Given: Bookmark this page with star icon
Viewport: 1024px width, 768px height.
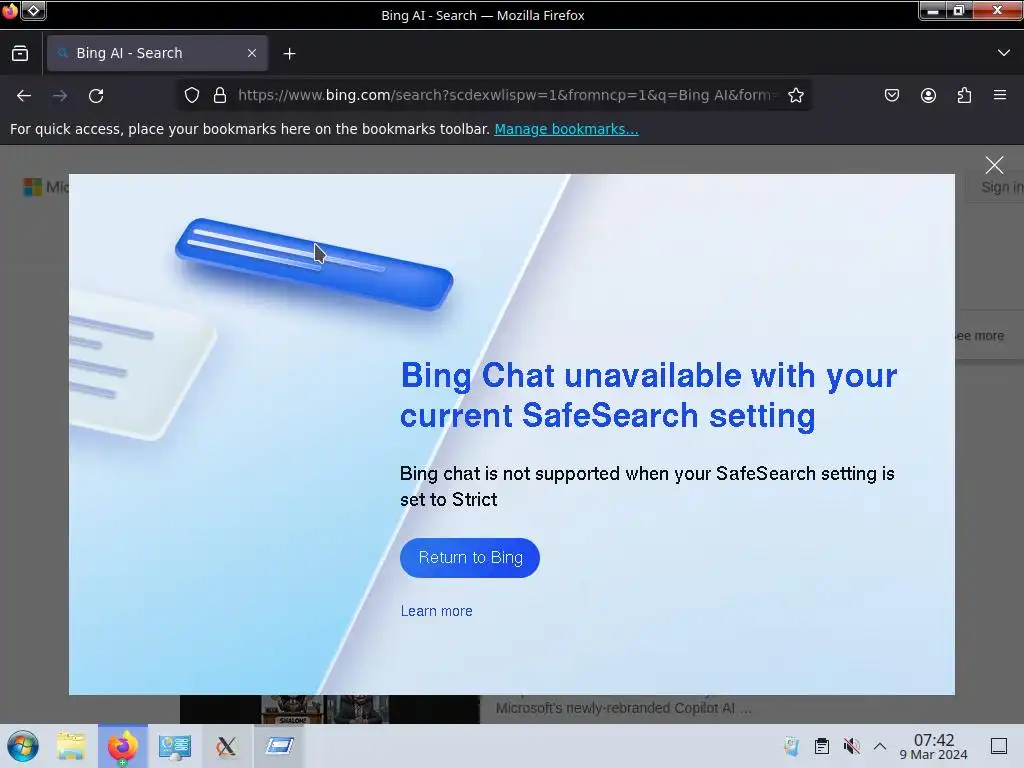Looking at the screenshot, I should (795, 95).
